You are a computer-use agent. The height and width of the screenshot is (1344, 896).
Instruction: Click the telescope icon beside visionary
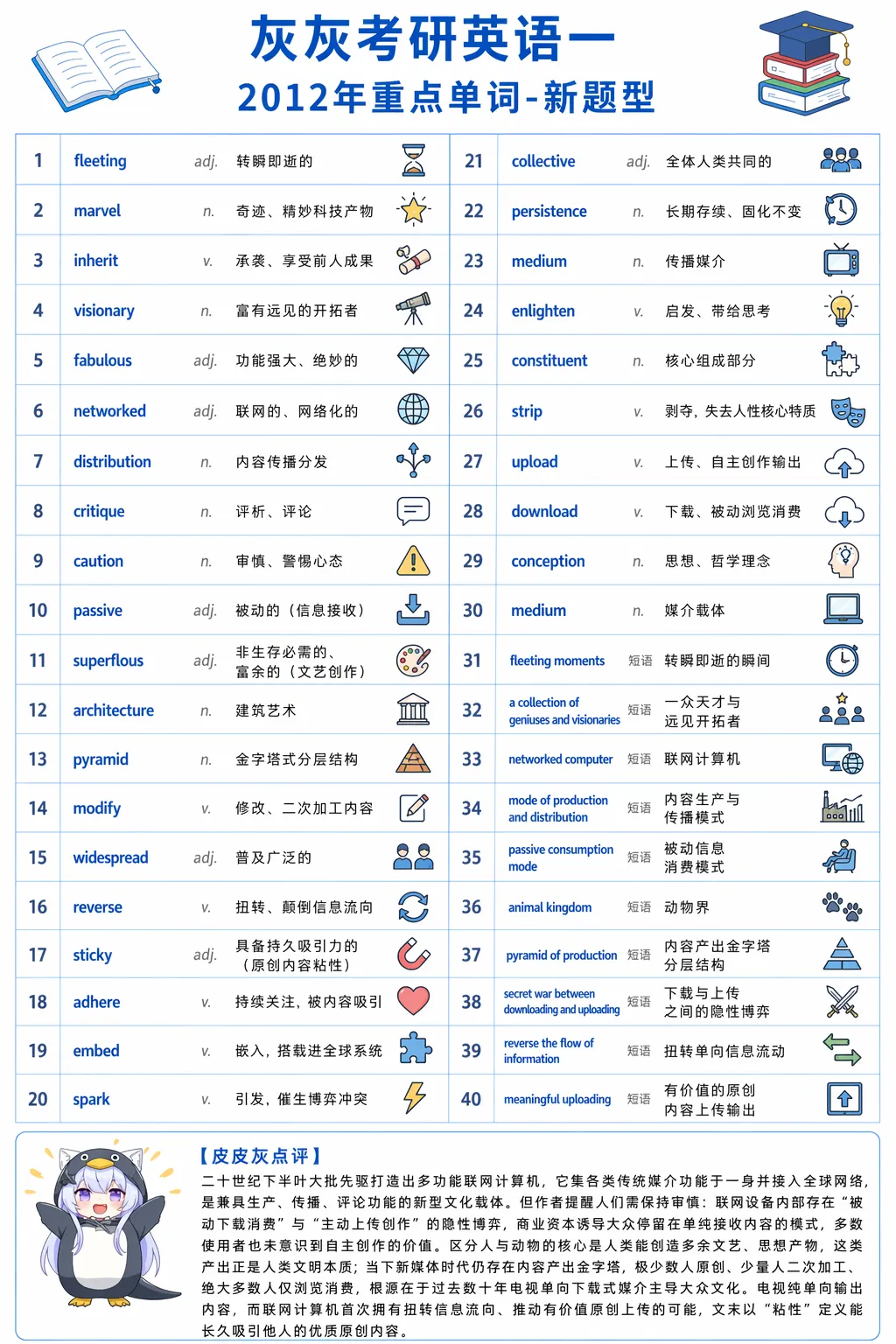413,310
